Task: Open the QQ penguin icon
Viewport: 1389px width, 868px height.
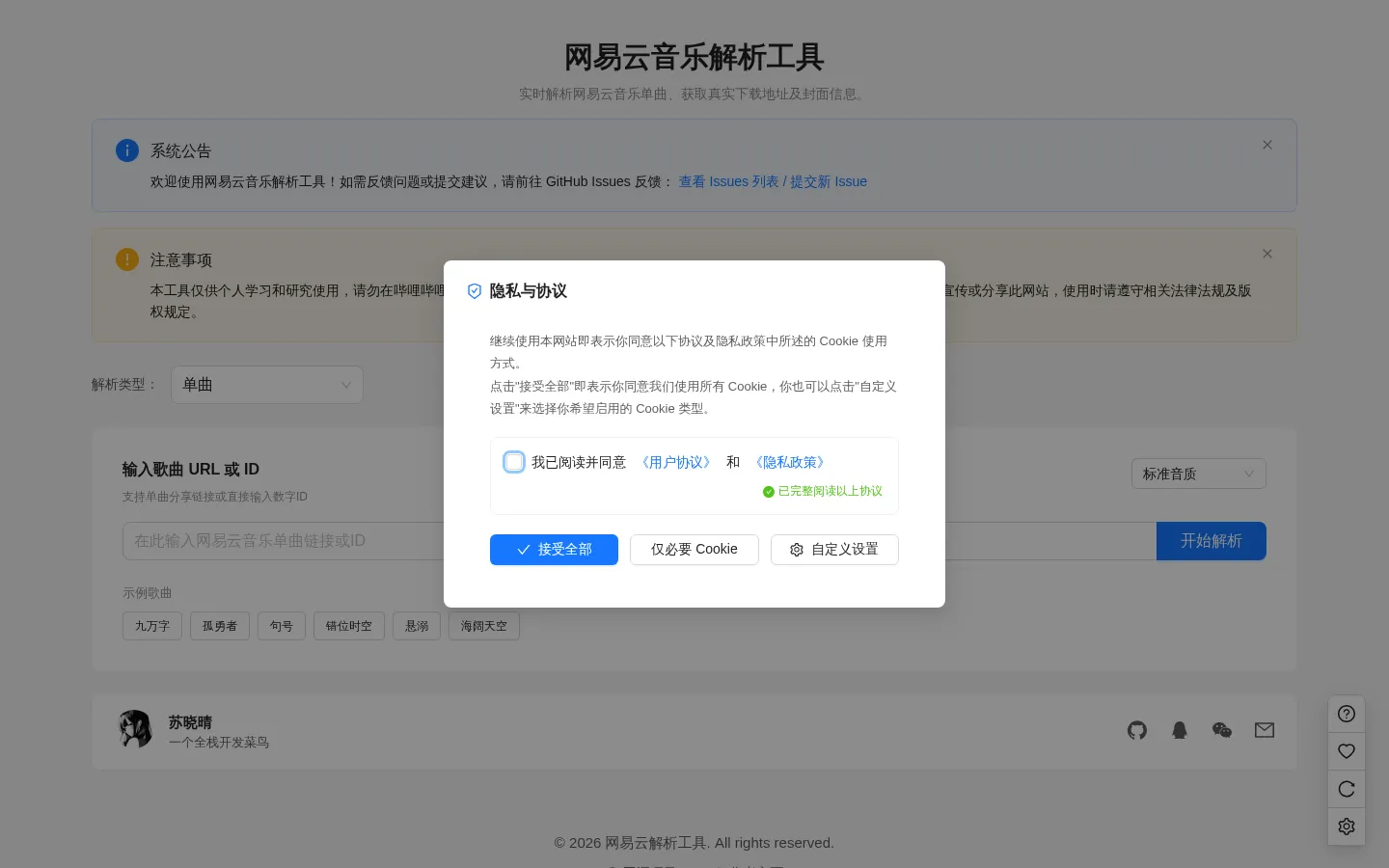Action: (1180, 730)
